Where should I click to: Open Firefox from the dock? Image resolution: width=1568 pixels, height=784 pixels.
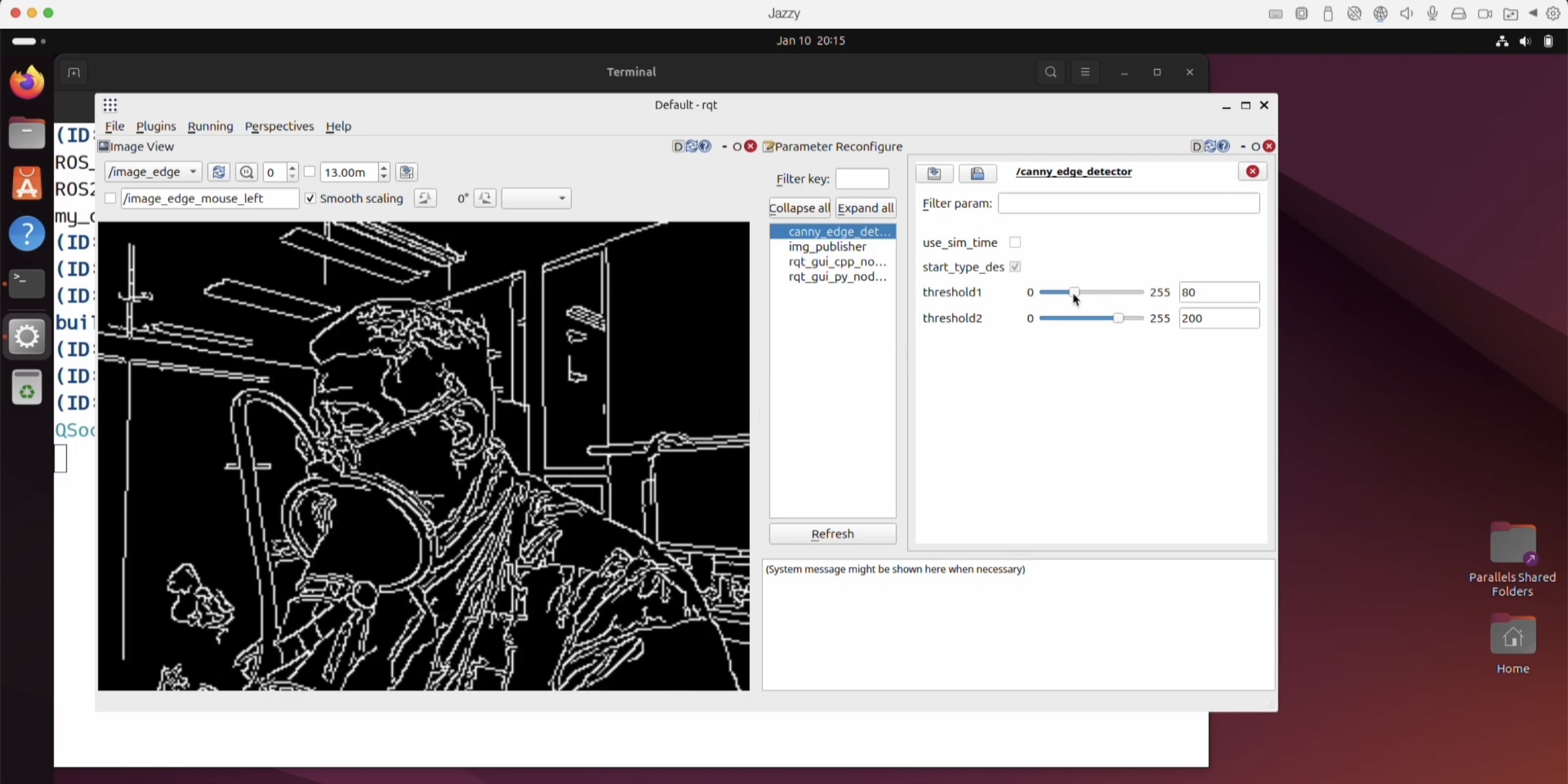pos(27,83)
